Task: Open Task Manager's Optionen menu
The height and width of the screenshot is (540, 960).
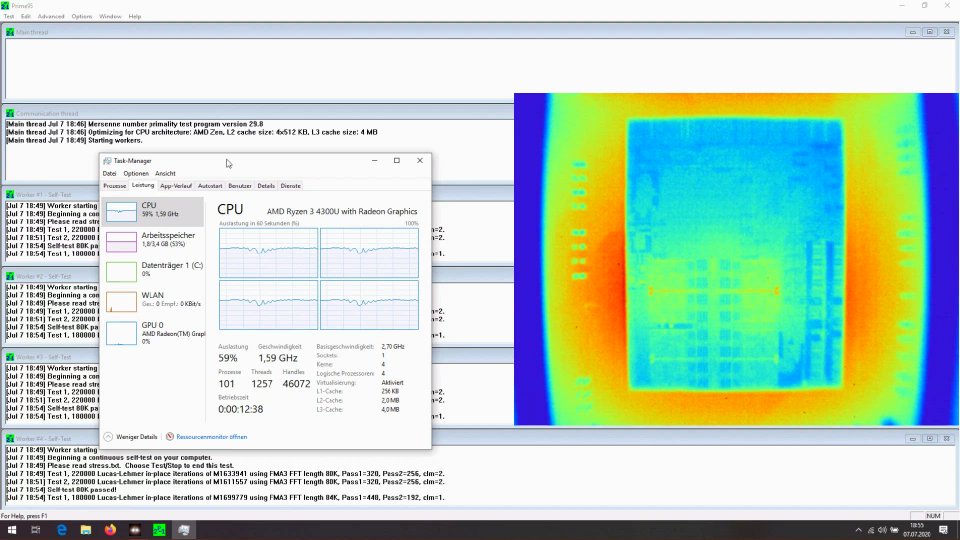Action: [136, 173]
